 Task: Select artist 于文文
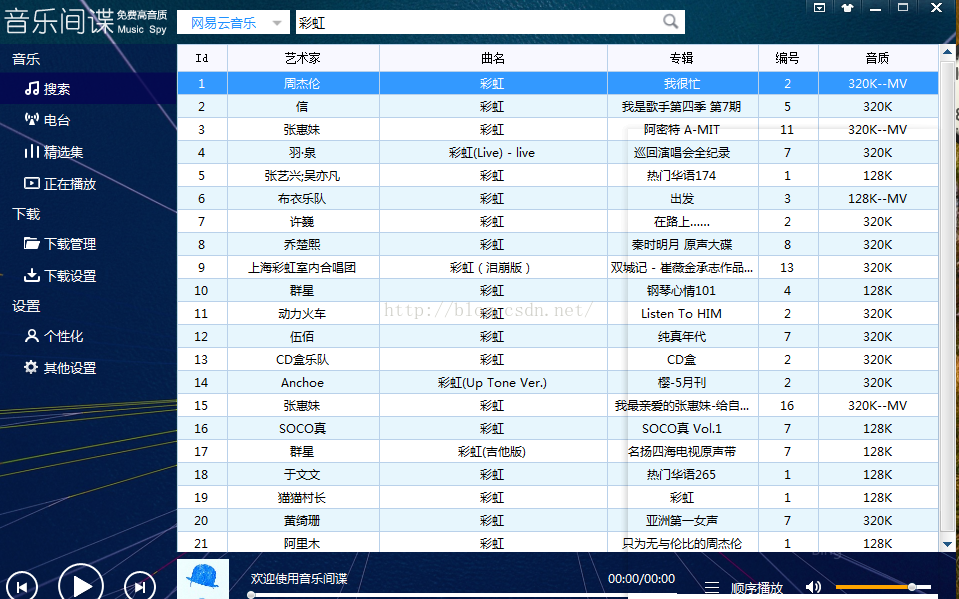[x=303, y=475]
